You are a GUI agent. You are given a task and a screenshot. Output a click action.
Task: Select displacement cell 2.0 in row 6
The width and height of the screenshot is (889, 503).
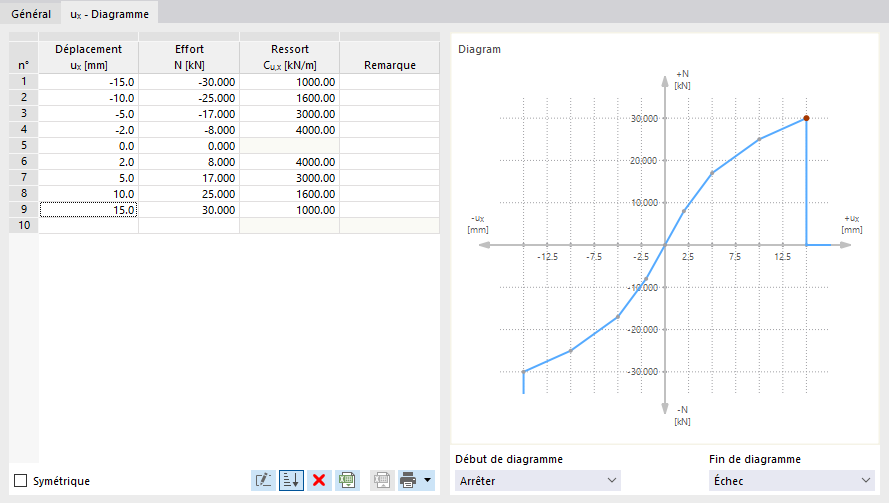(x=88, y=162)
